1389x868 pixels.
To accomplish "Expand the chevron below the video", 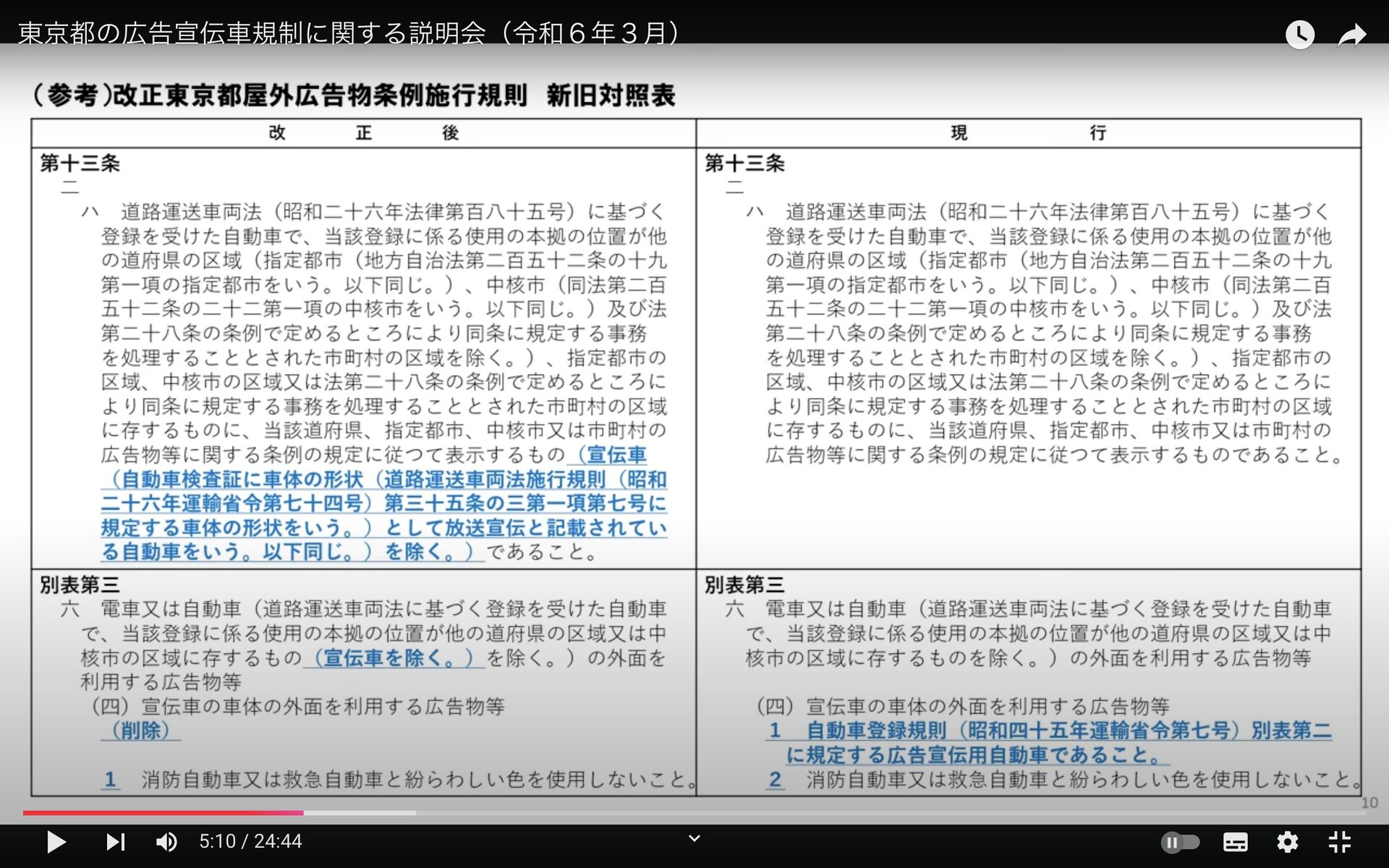I will pos(694,838).
